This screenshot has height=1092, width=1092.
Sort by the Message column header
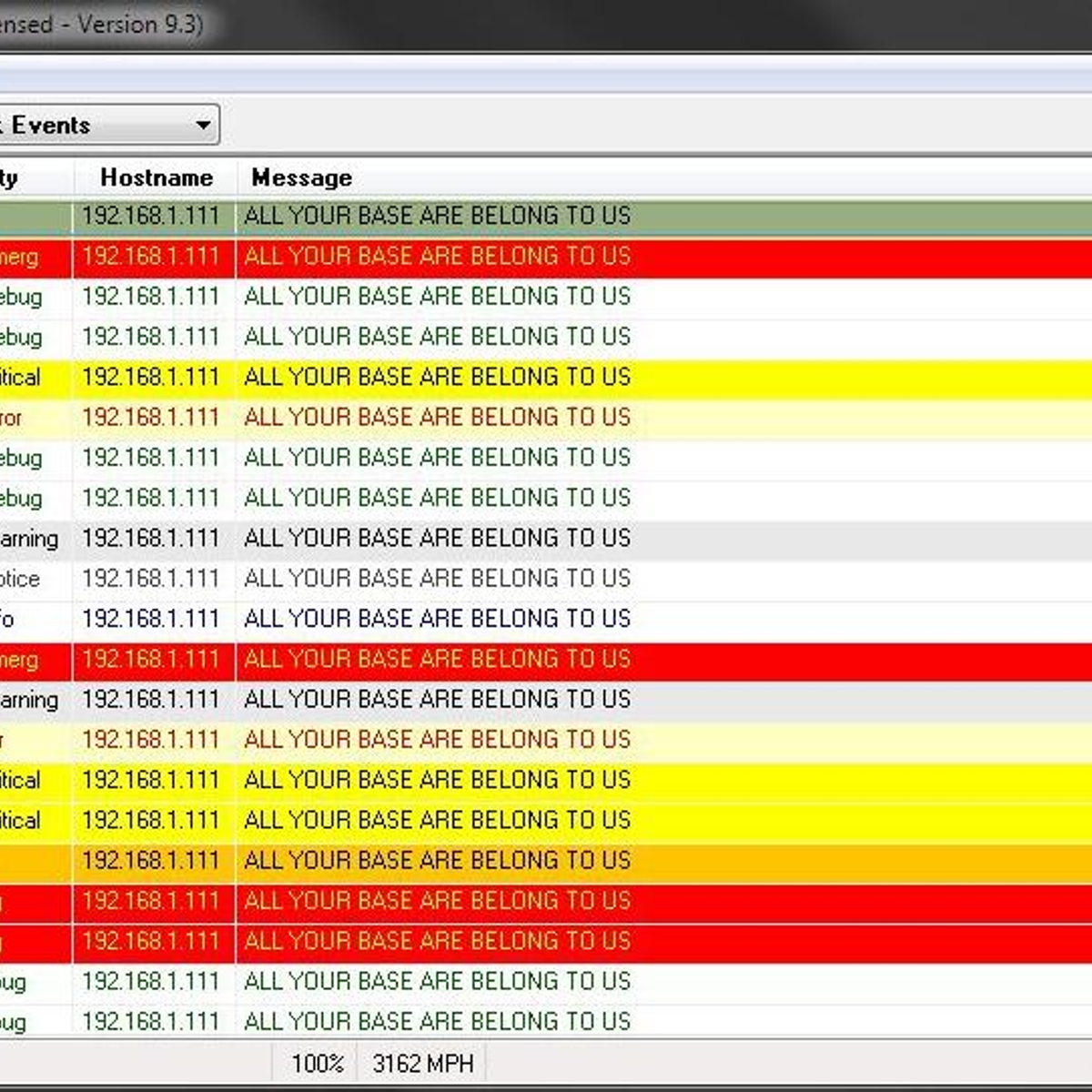click(301, 177)
